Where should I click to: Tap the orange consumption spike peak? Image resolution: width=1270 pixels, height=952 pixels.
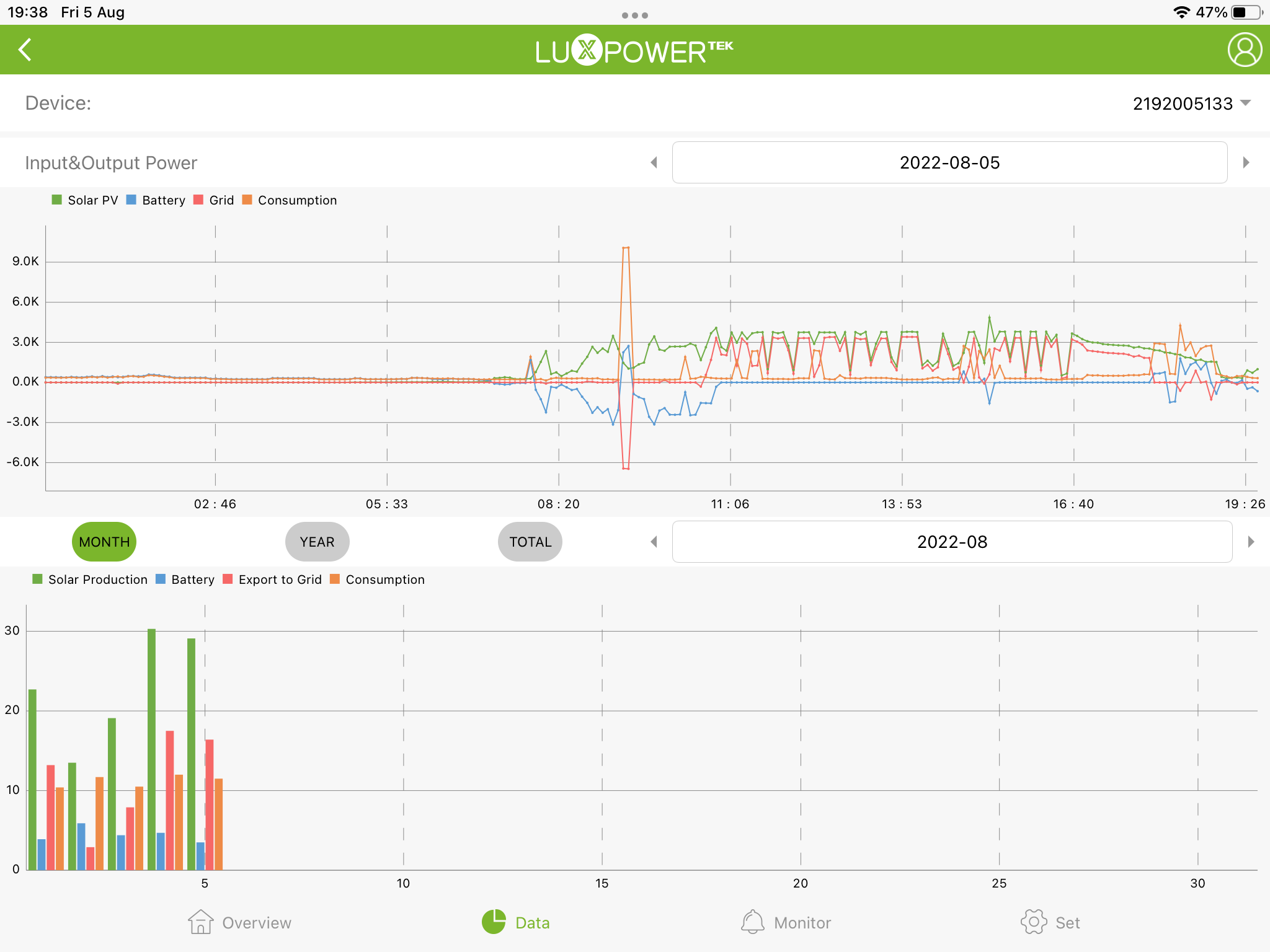coord(626,248)
